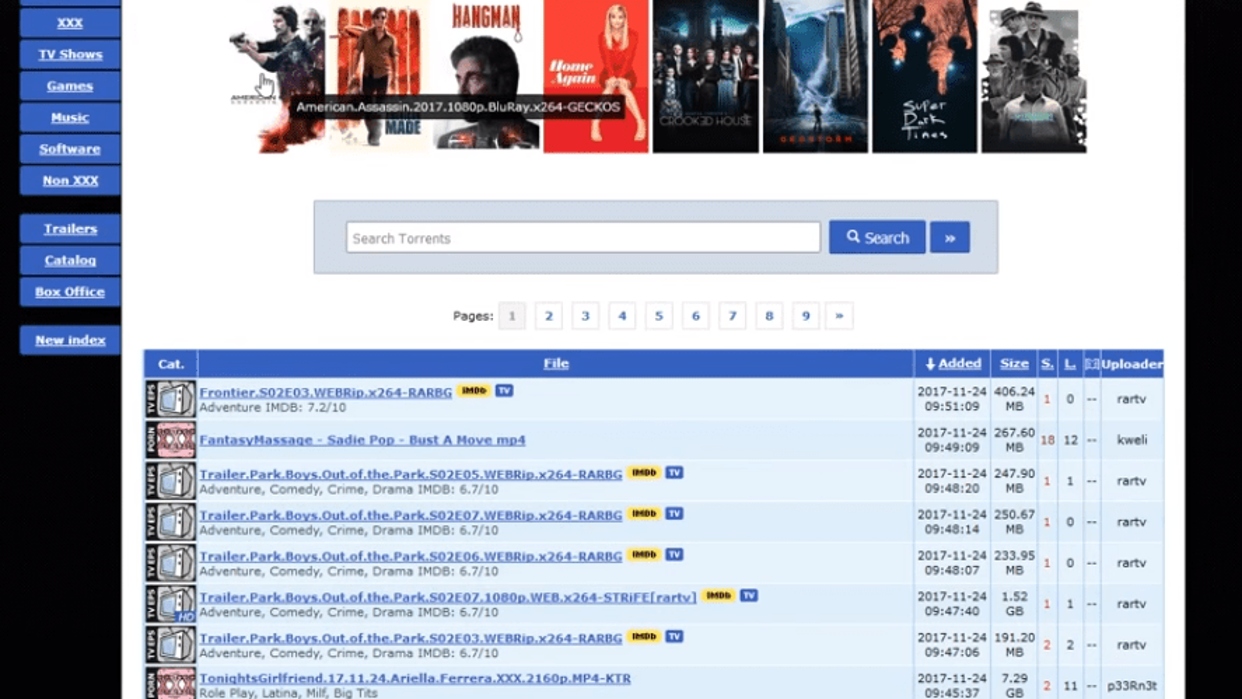Jump to page 5 of the results
The image size is (1242, 699).
pyautogui.click(x=658, y=316)
